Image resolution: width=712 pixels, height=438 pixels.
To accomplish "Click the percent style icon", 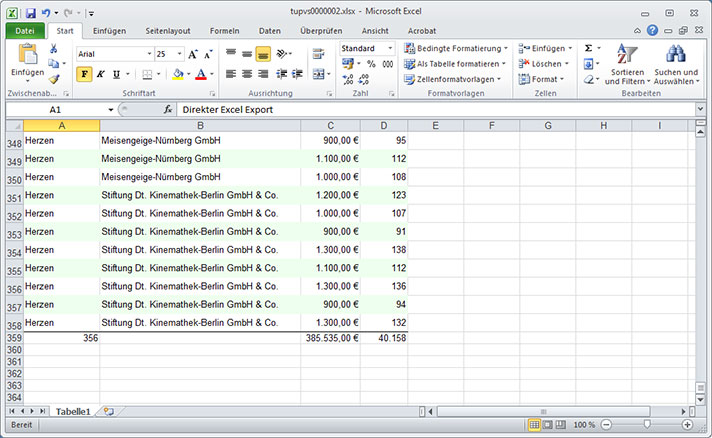I will (372, 64).
